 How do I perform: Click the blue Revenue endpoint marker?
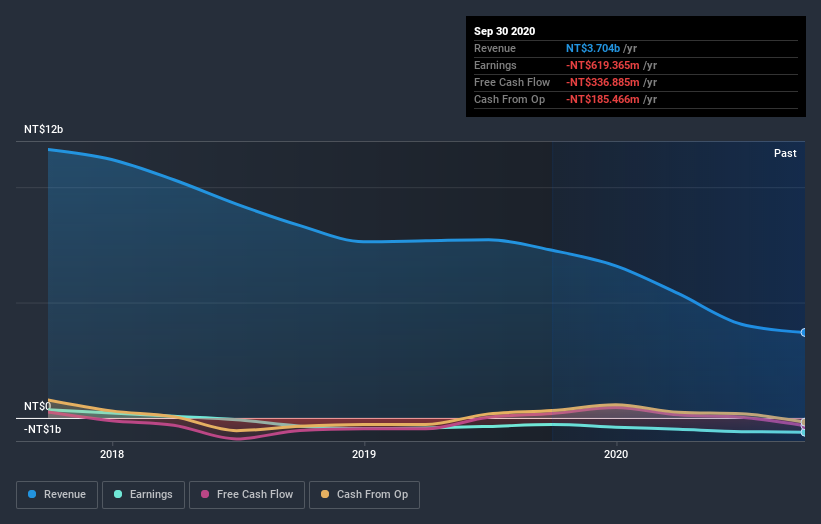[x=804, y=332]
